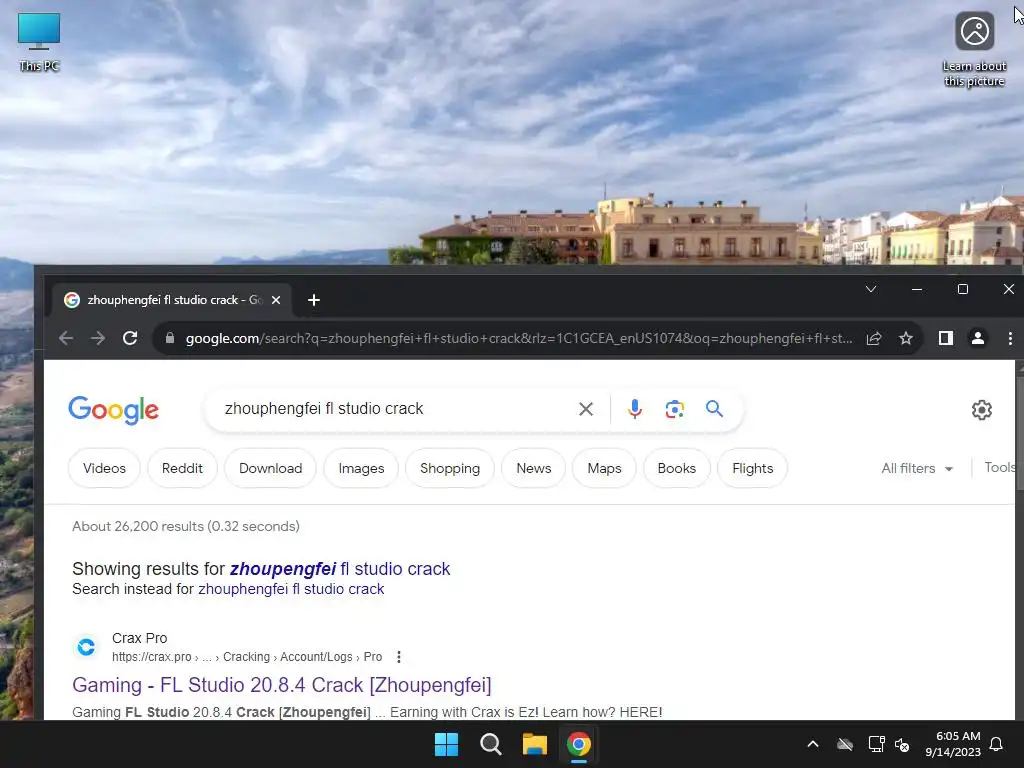Open taskbar Search
Viewport: 1024px width, 768px height.
[x=490, y=744]
